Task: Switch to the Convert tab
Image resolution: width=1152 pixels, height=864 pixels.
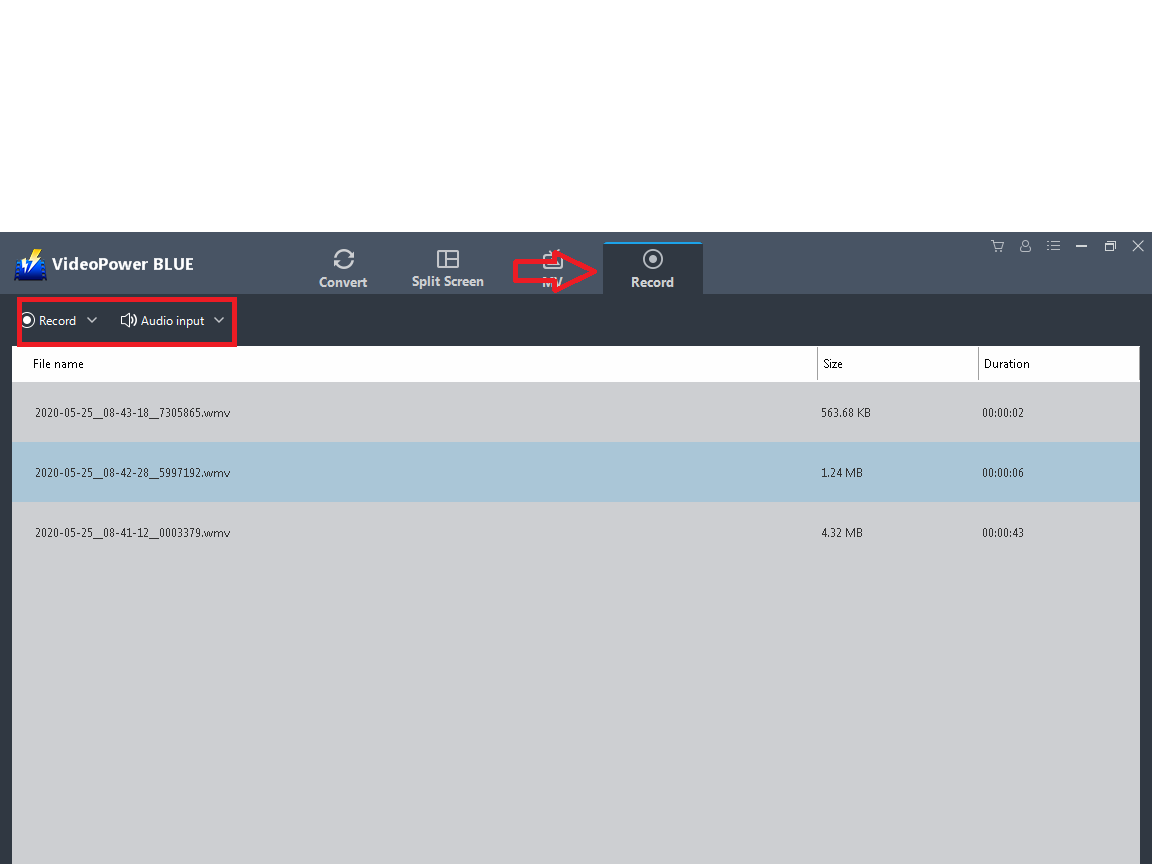Action: point(343,268)
